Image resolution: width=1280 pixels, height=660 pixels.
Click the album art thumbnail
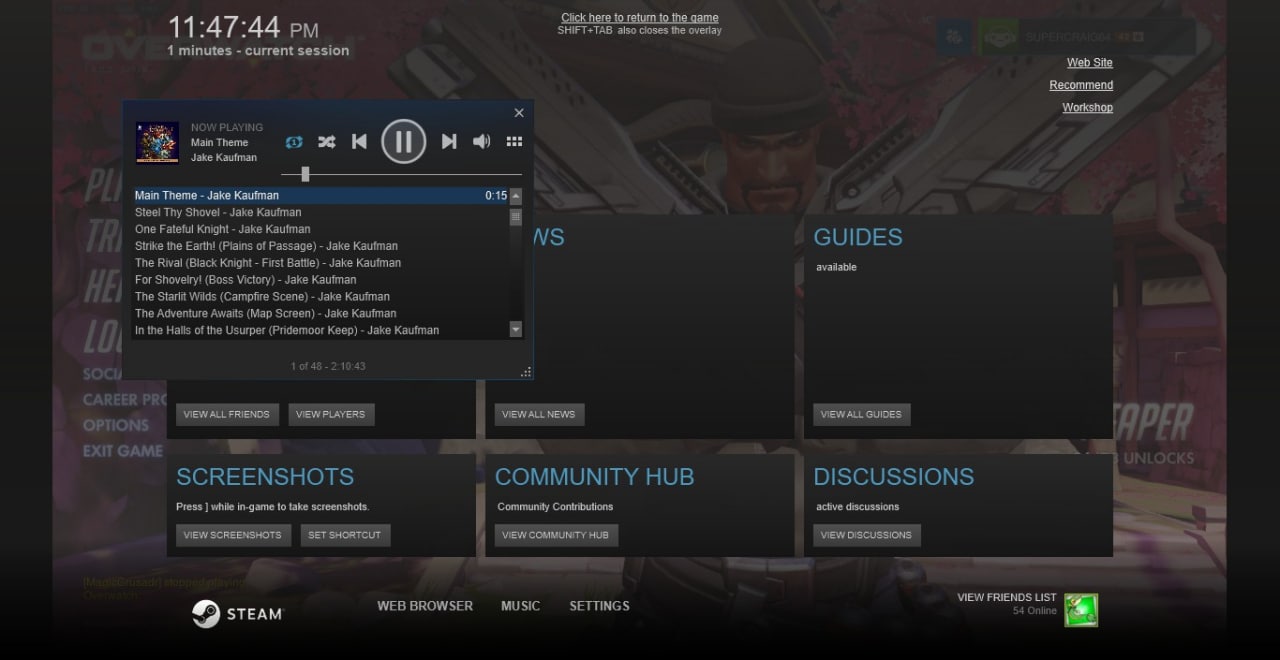(x=157, y=143)
